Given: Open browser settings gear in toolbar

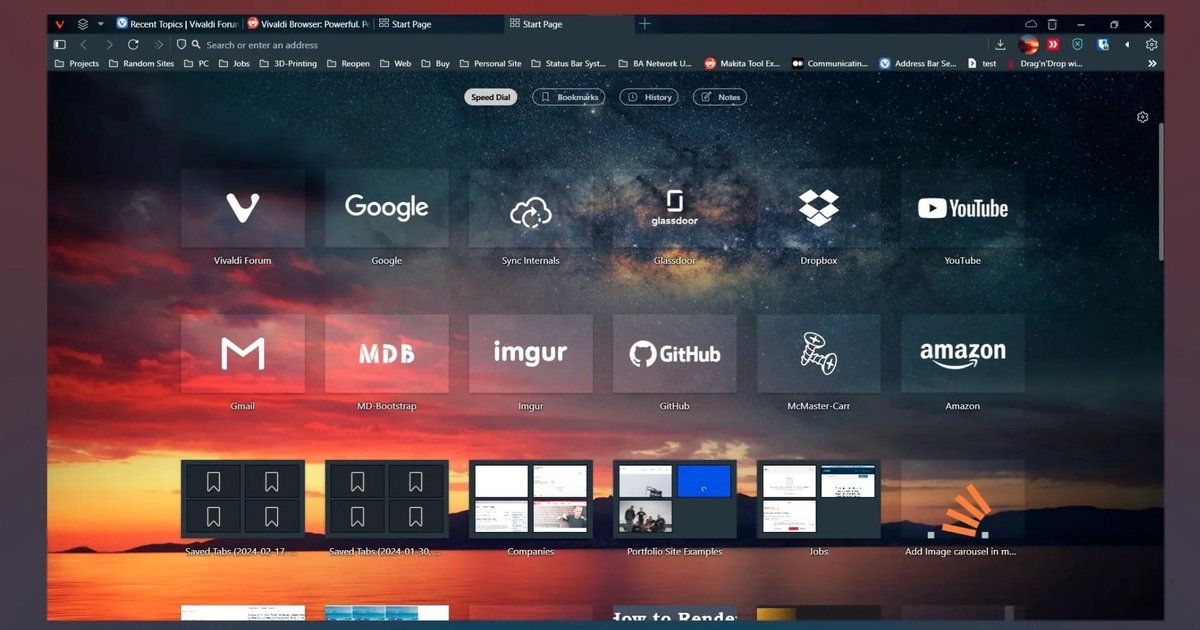Looking at the screenshot, I should (1151, 44).
